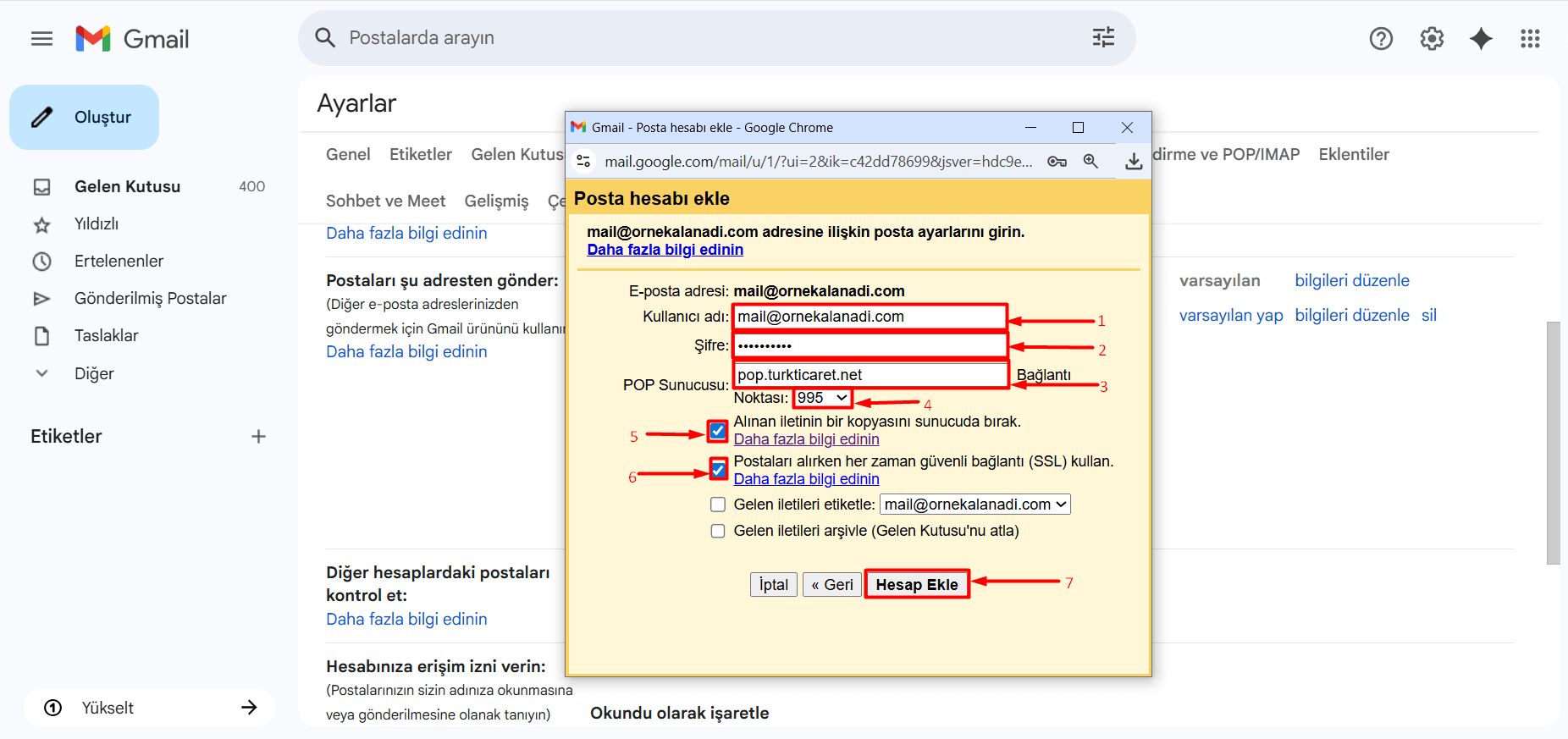
Task: Click the Yıldızlı star icon
Action: (41, 224)
